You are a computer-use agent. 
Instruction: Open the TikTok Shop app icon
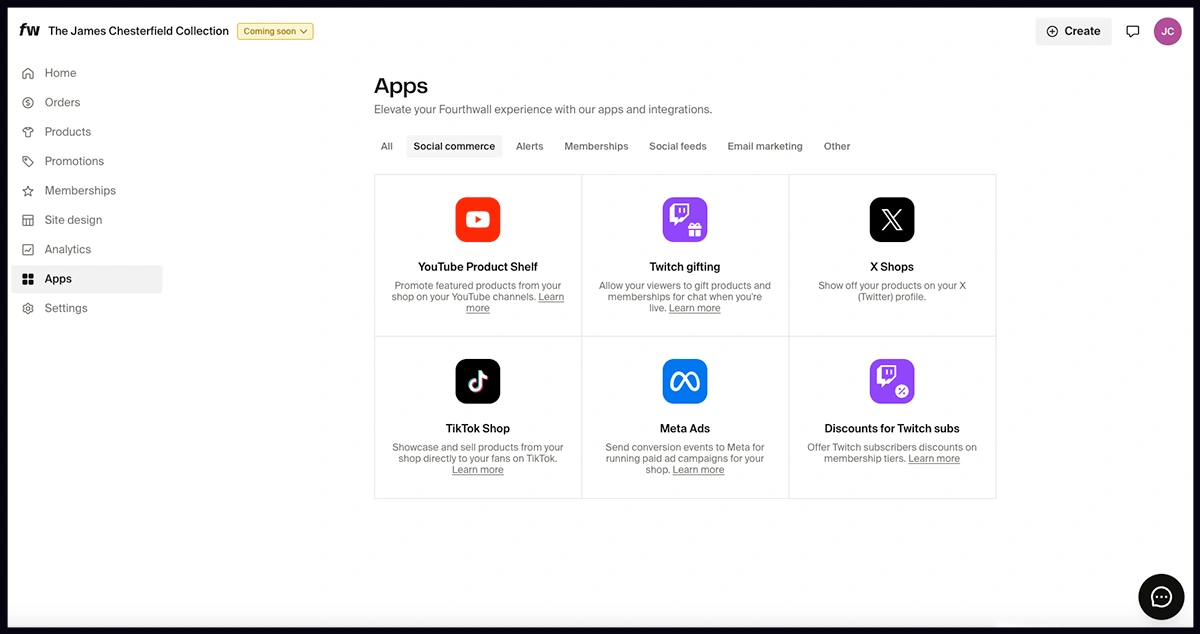tap(477, 381)
